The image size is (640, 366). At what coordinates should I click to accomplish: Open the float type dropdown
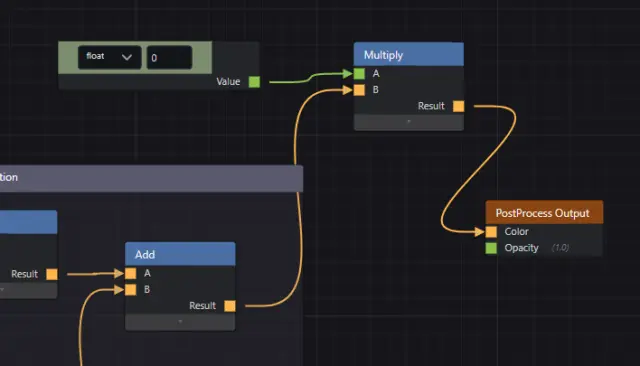coord(109,57)
